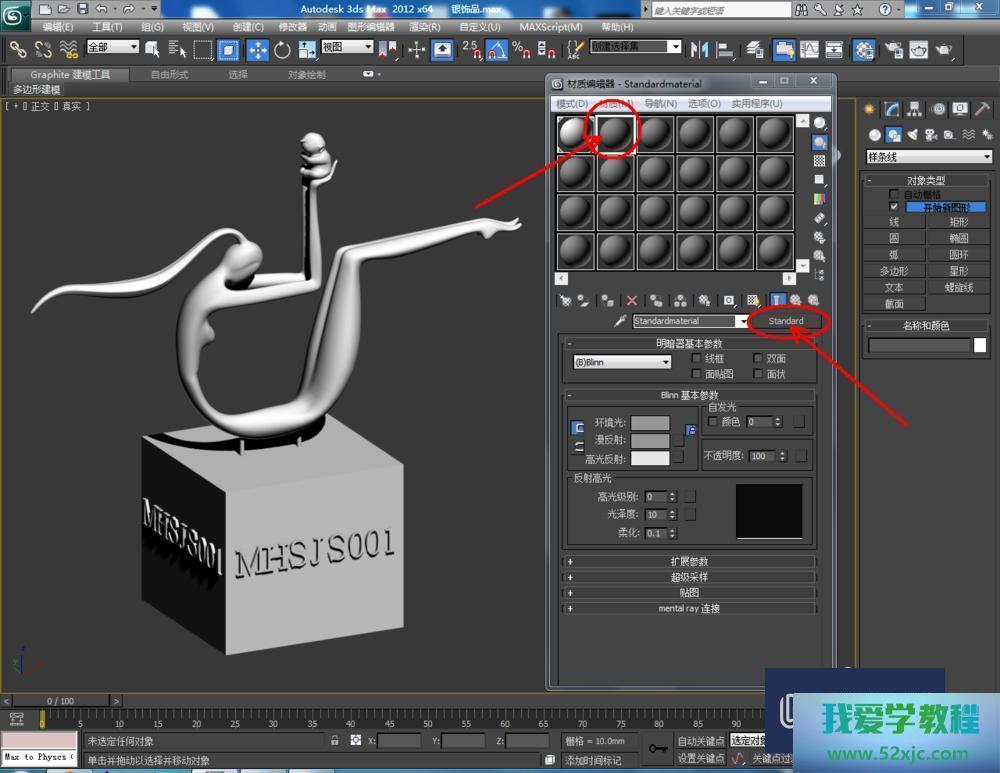
Task: Expand the 贴图 (Maps) rollout
Action: pyautogui.click(x=690, y=593)
